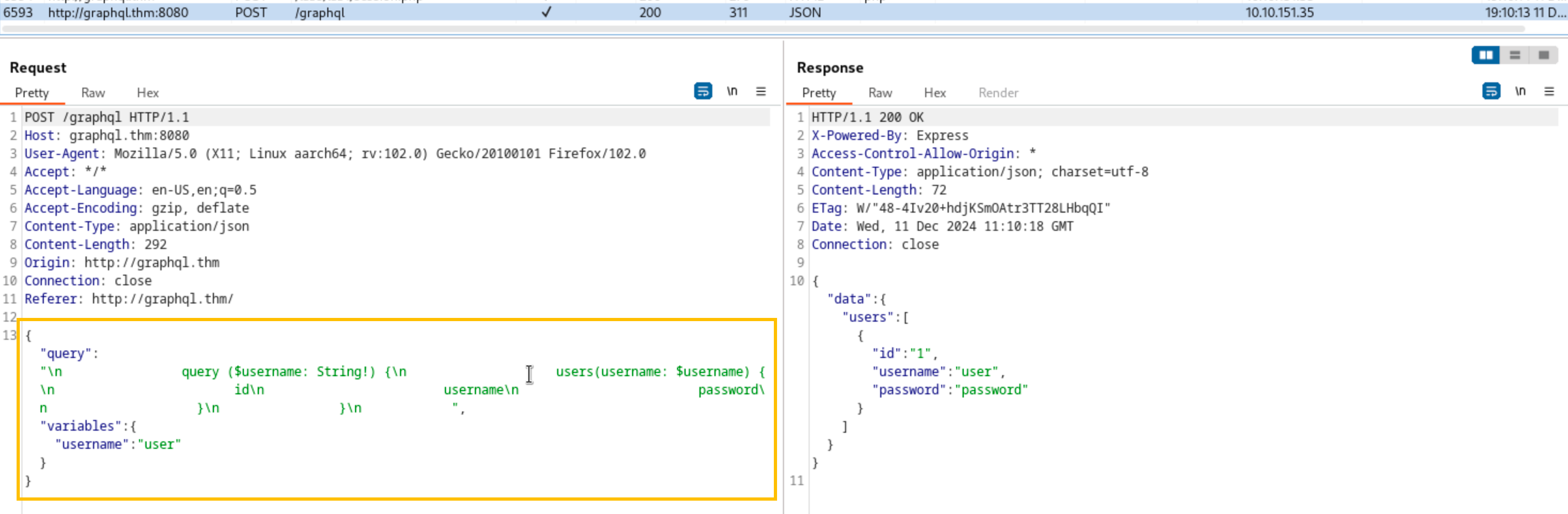Open the Hex tab in Request
This screenshot has height=514, width=1568.
(x=147, y=93)
